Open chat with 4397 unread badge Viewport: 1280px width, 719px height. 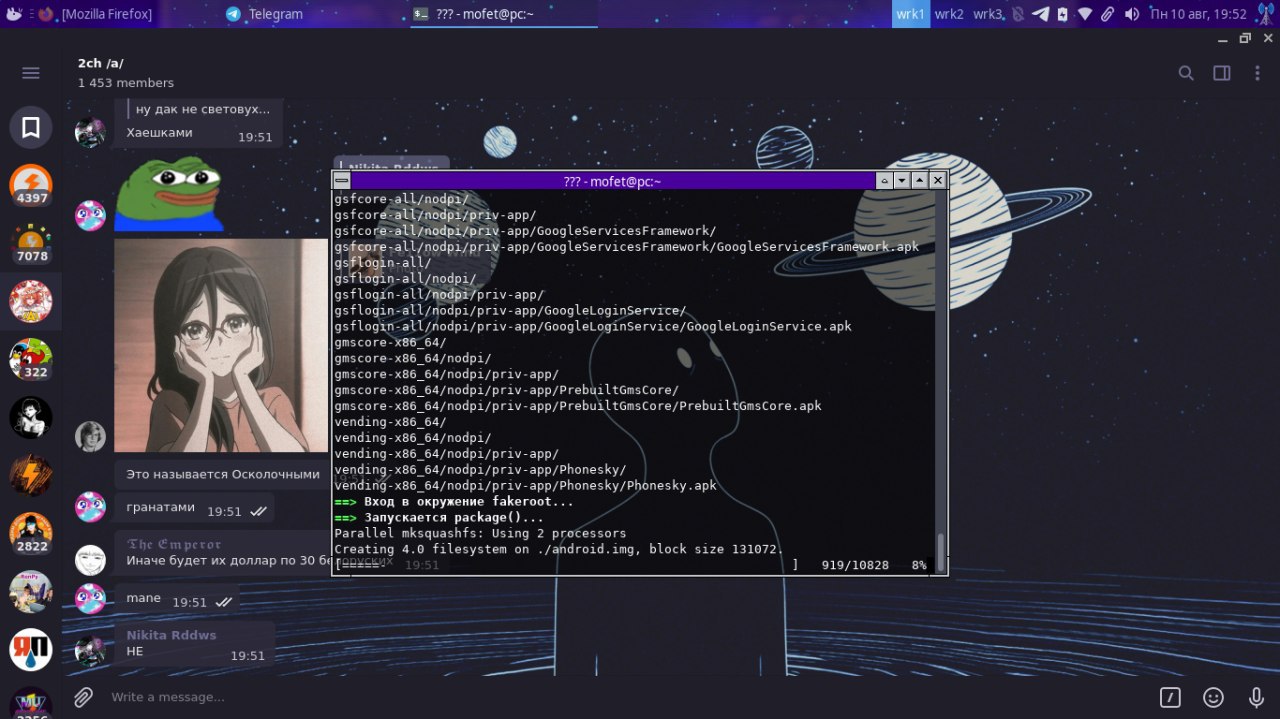tap(31, 185)
